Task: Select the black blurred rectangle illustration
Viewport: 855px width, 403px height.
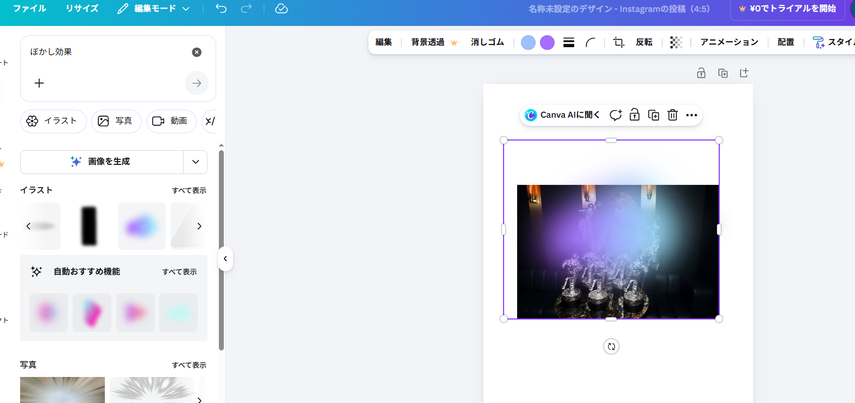Action: [88, 226]
